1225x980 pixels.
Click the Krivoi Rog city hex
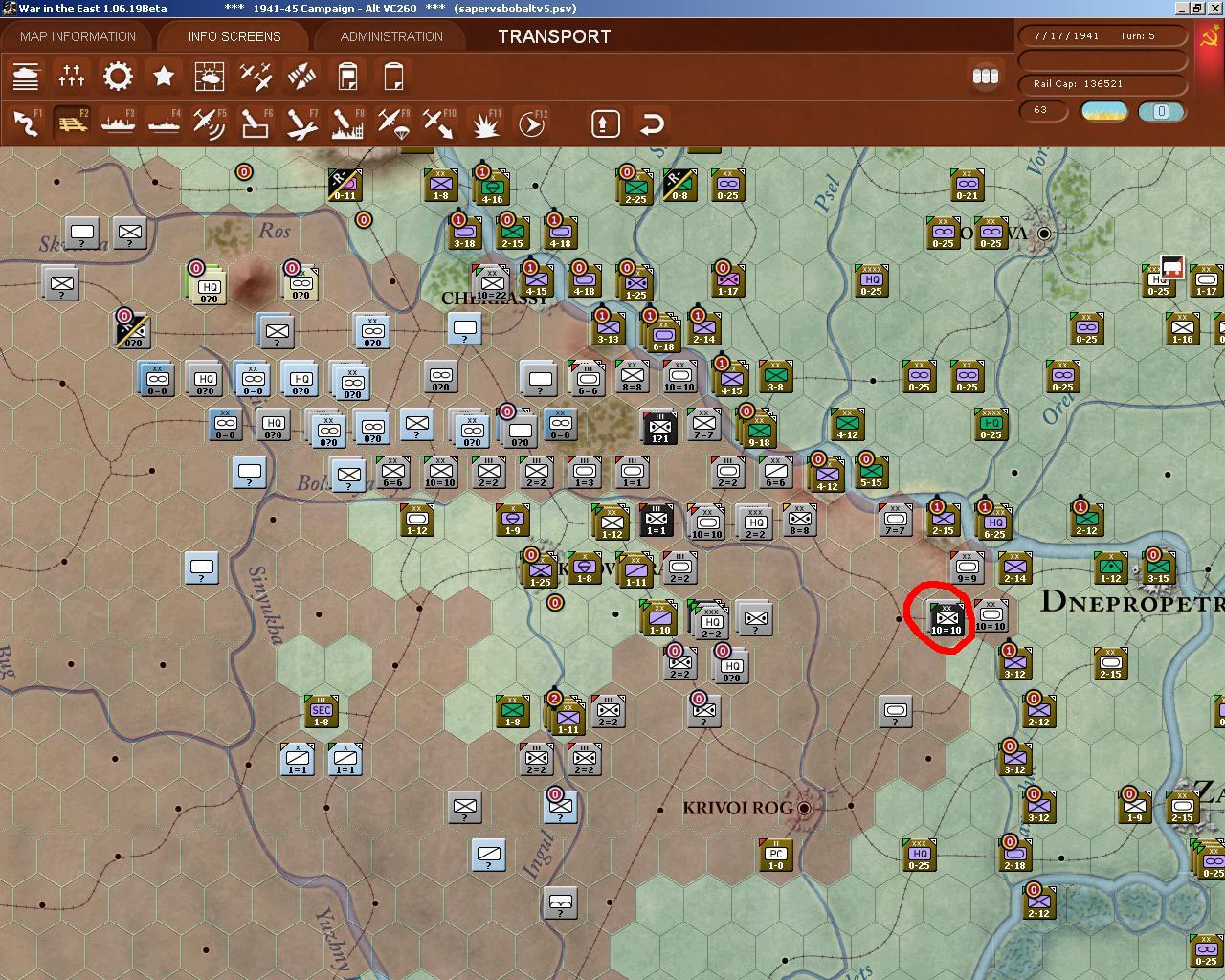click(x=804, y=808)
